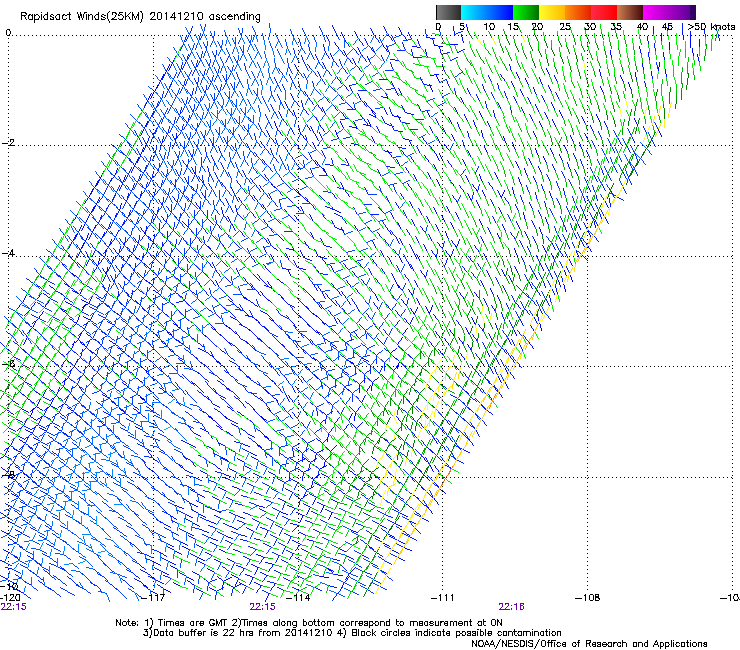Click the latitude label '-2'
This screenshot has height=650, width=740.
point(8,143)
